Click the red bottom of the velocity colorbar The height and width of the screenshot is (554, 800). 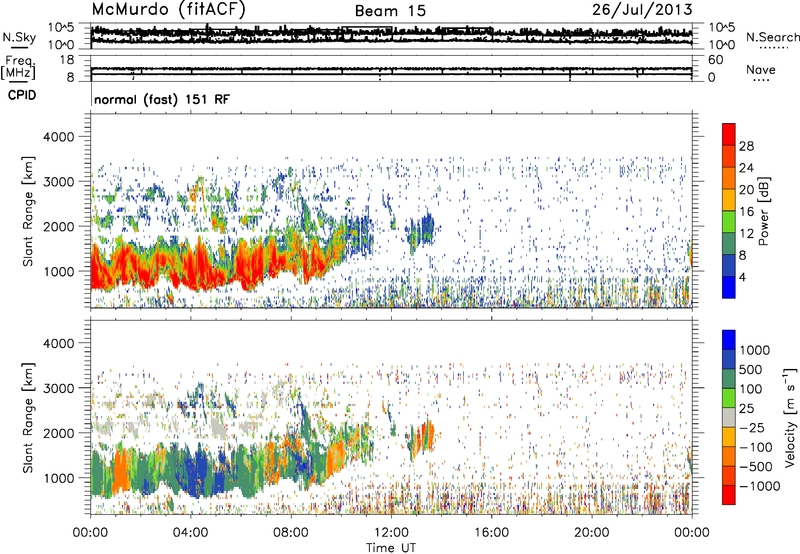[x=729, y=495]
